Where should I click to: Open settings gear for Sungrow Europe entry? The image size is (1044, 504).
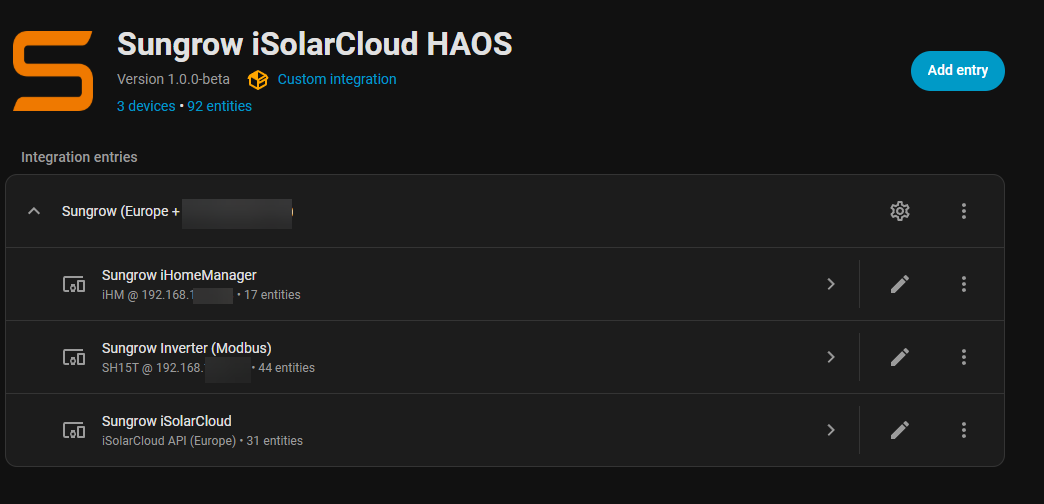pos(900,211)
